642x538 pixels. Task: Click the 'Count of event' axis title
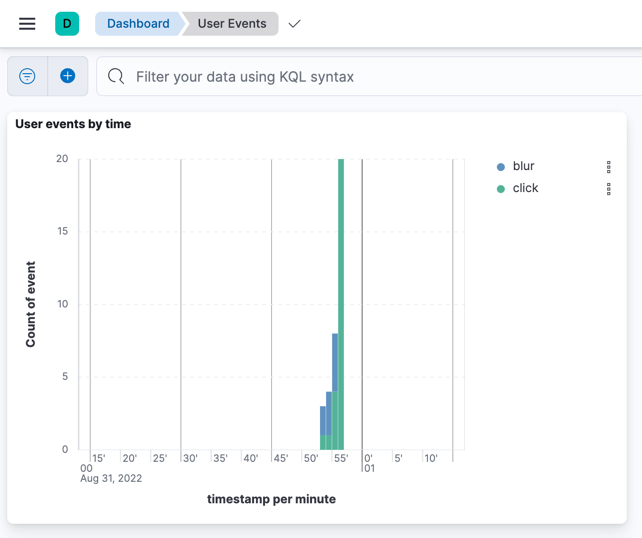(x=31, y=304)
